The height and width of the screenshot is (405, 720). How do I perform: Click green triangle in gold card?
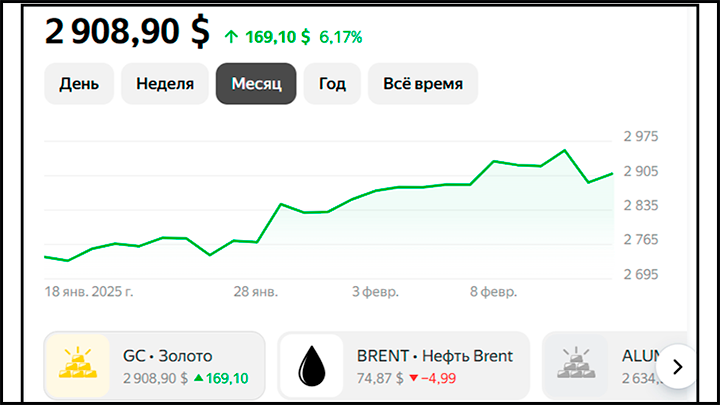[198, 378]
